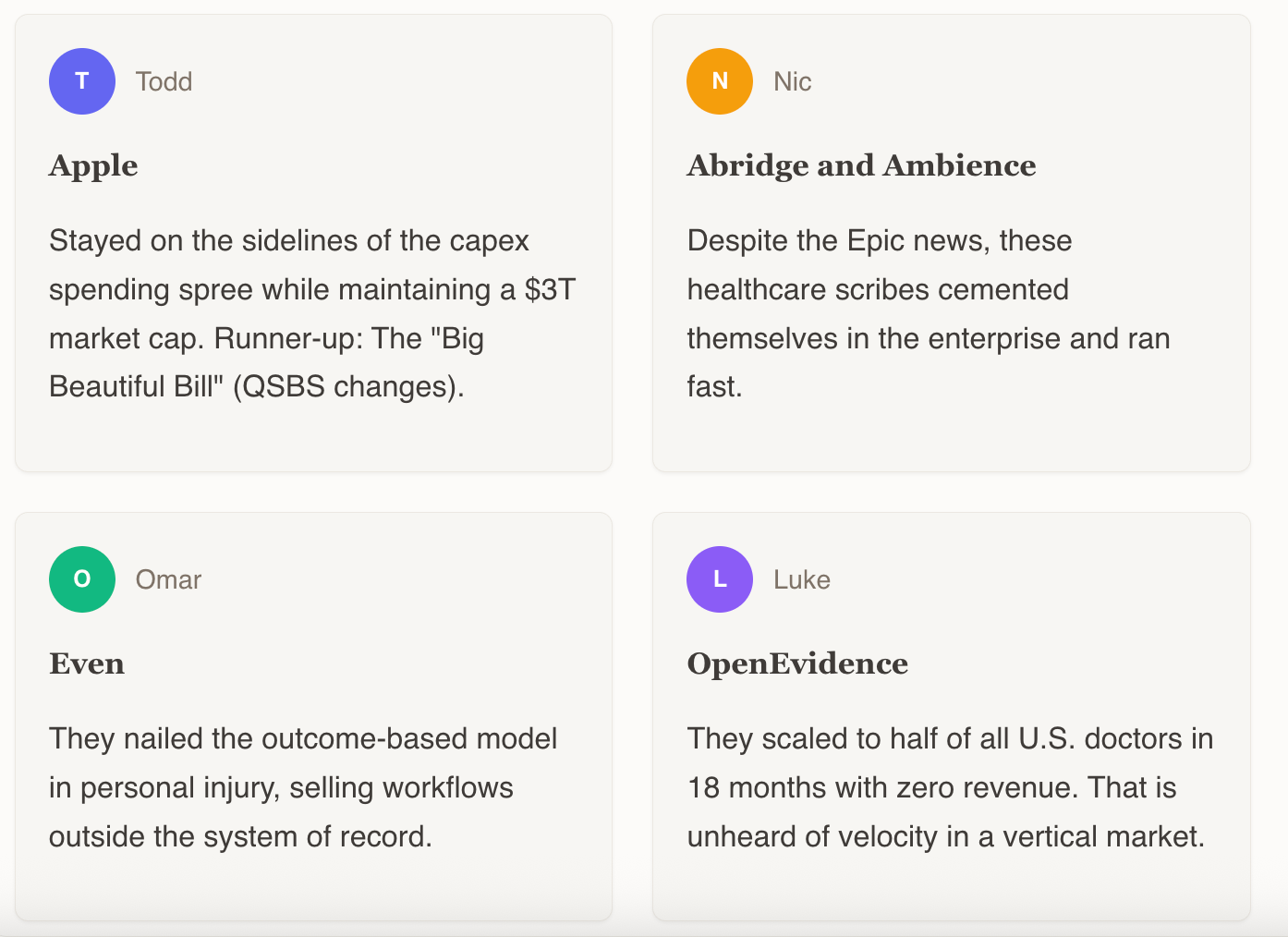Click the Epic news sentence in Nic's card
The height and width of the screenshot is (937, 1288).
point(929,313)
